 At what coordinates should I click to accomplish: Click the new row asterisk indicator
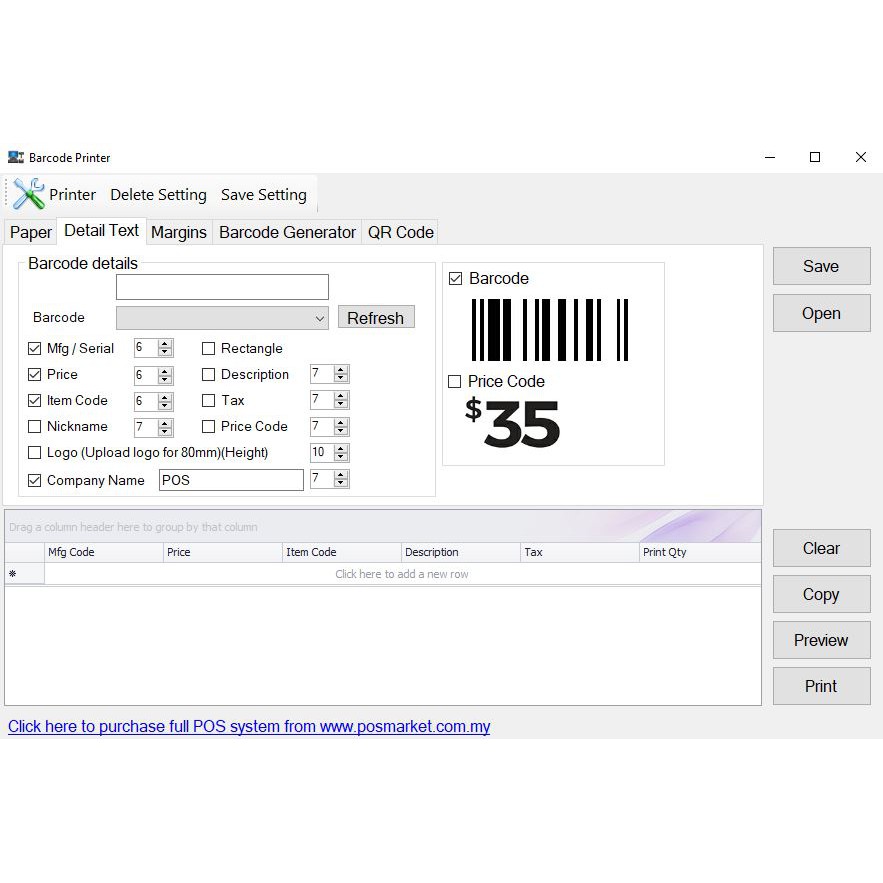pyautogui.click(x=13, y=574)
